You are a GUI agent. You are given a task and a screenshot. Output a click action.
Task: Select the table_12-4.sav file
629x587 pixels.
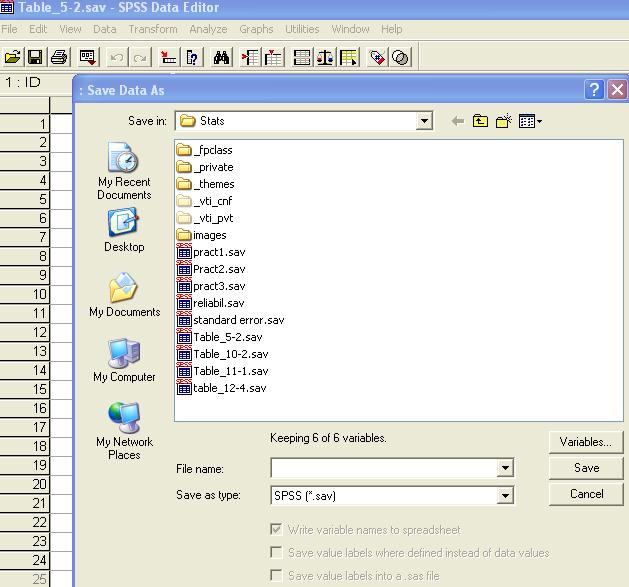[221, 388]
